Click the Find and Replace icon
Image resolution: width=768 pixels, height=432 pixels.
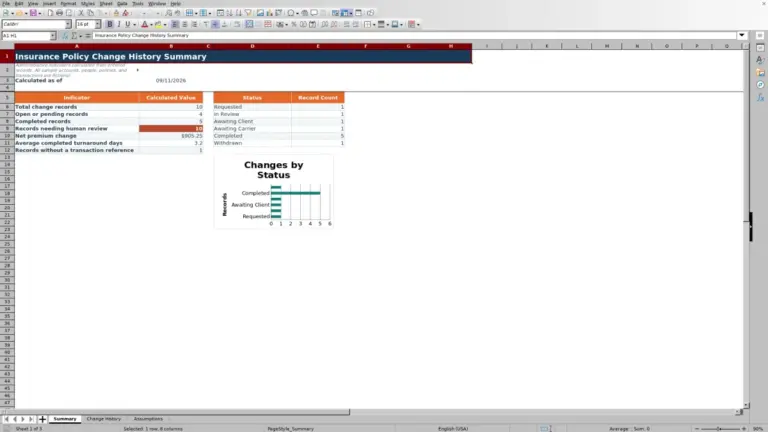pos(168,13)
